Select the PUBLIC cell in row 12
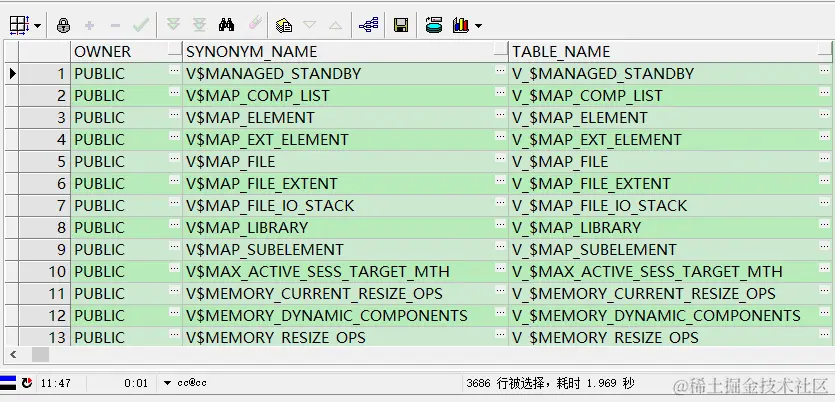The width and height of the screenshot is (835, 402). [x=126, y=315]
